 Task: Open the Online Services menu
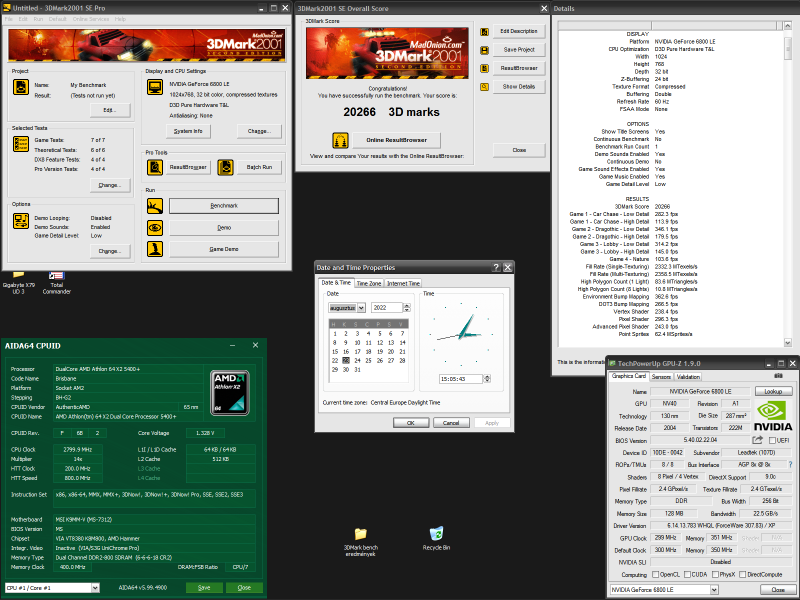coord(91,19)
